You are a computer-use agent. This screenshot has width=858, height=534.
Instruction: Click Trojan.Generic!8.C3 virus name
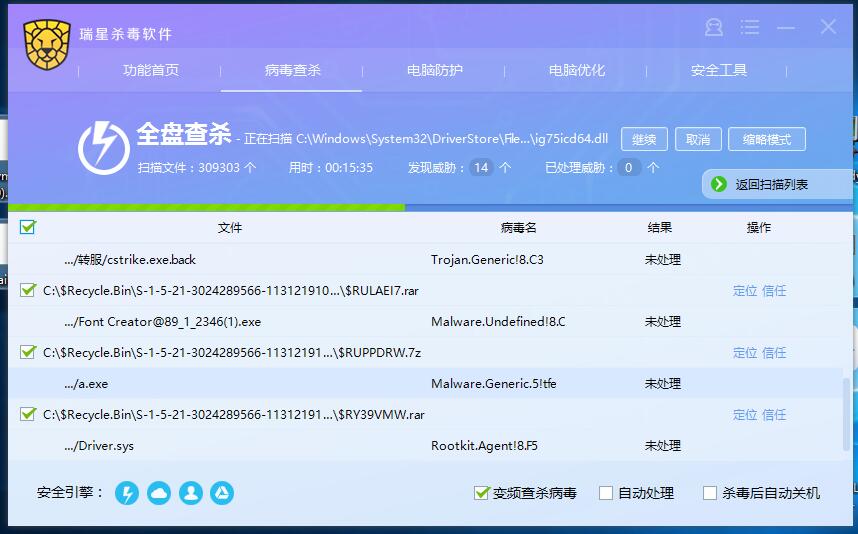tap(487, 260)
